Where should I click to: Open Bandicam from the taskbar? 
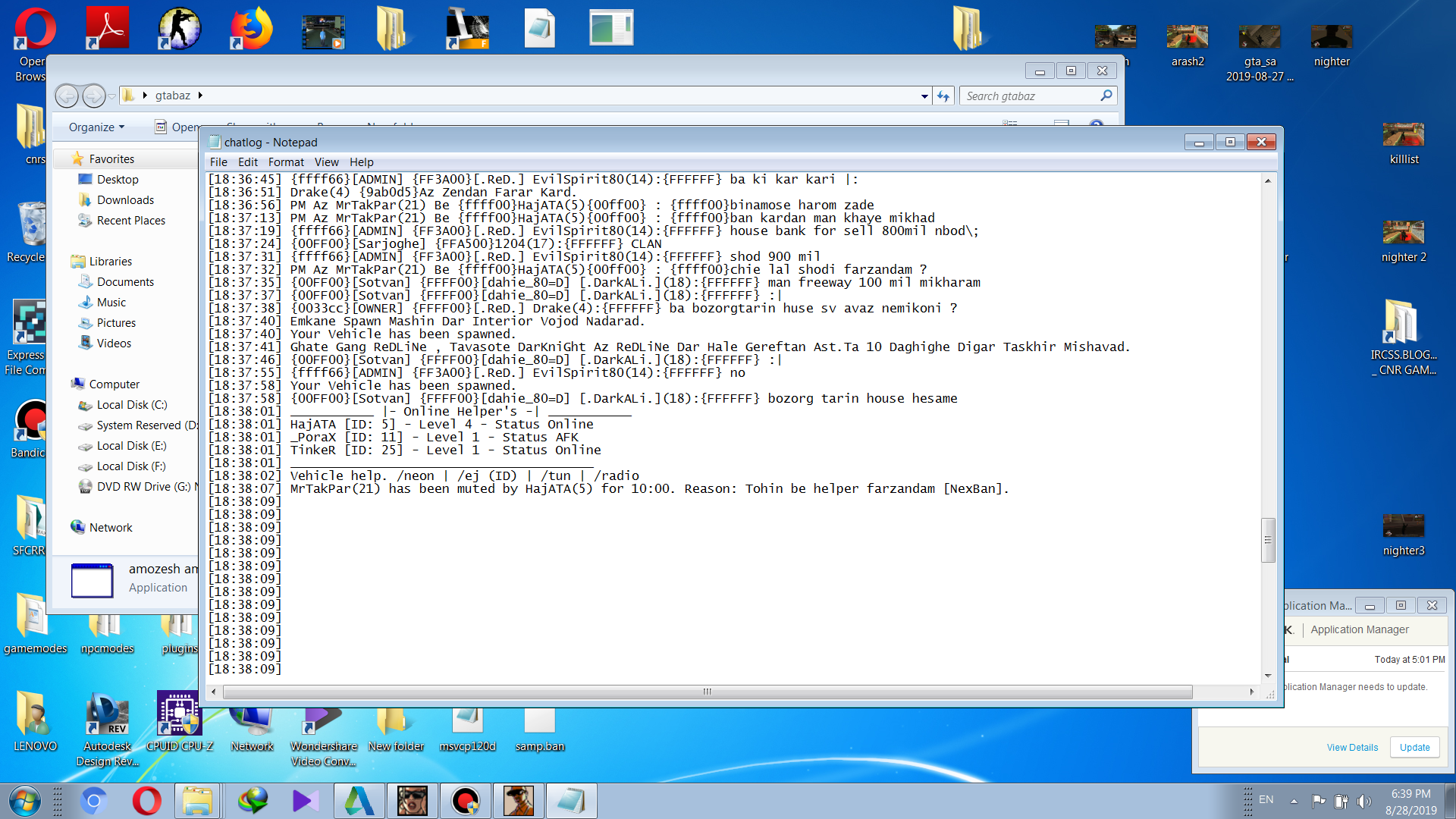click(465, 801)
